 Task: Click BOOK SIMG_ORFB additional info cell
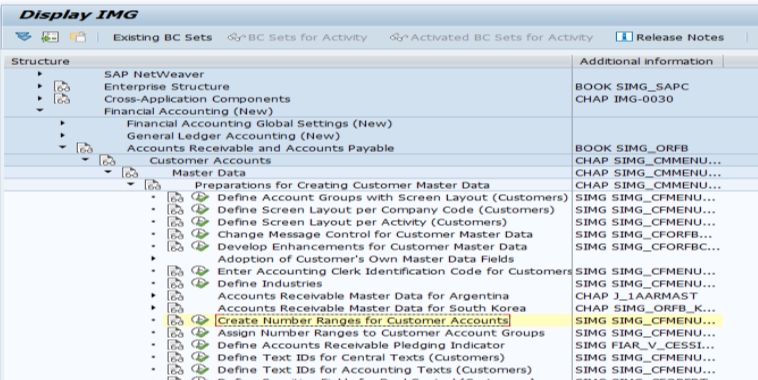[631, 148]
